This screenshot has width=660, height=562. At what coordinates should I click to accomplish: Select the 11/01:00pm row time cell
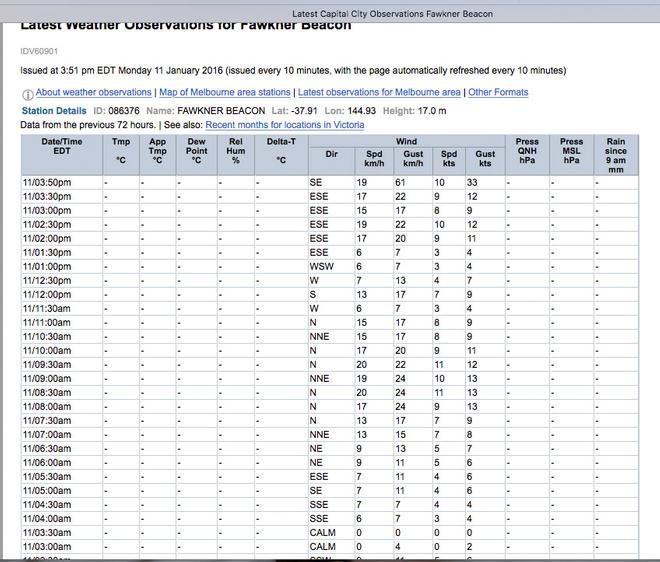pyautogui.click(x=61, y=266)
